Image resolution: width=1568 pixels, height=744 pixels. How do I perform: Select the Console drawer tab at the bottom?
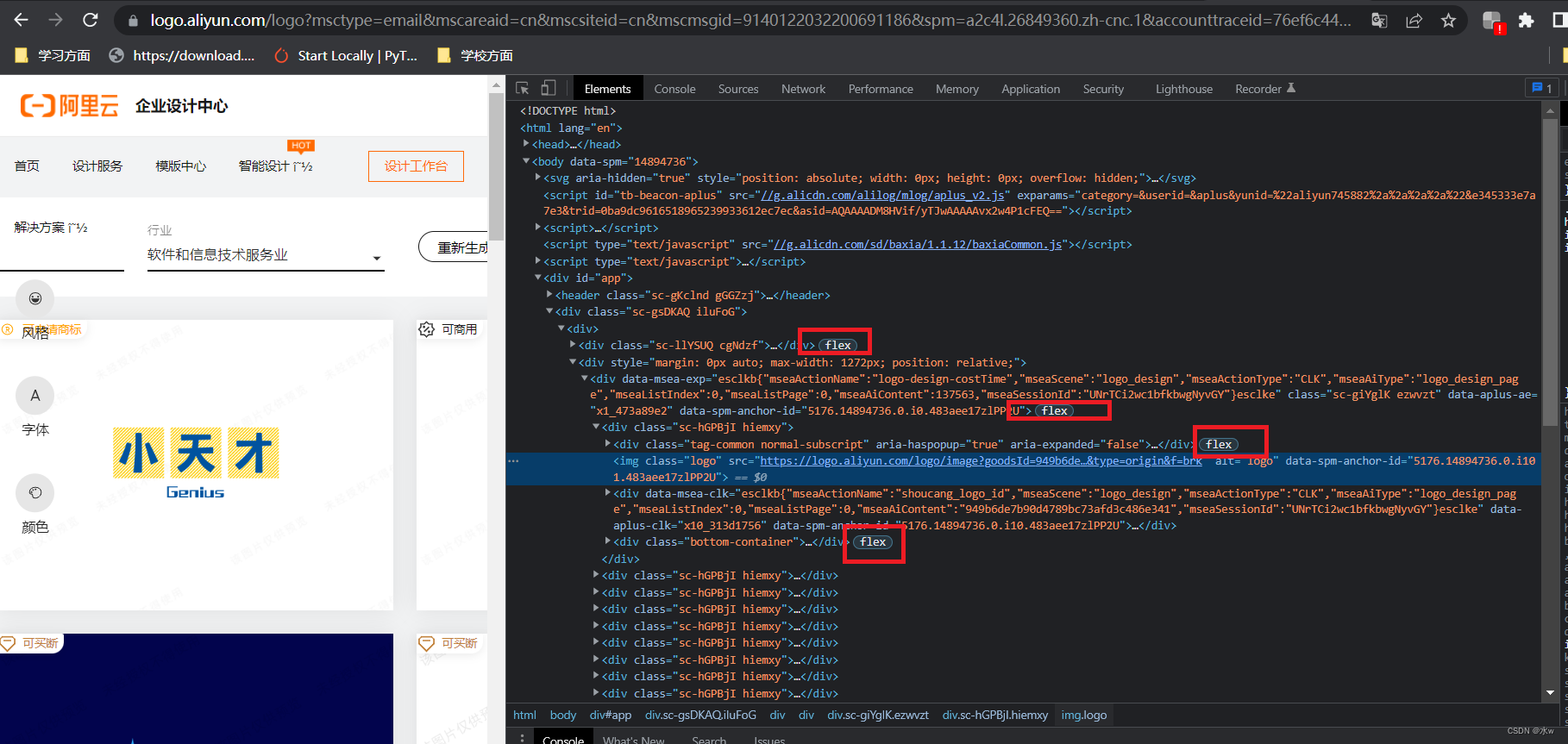563,739
